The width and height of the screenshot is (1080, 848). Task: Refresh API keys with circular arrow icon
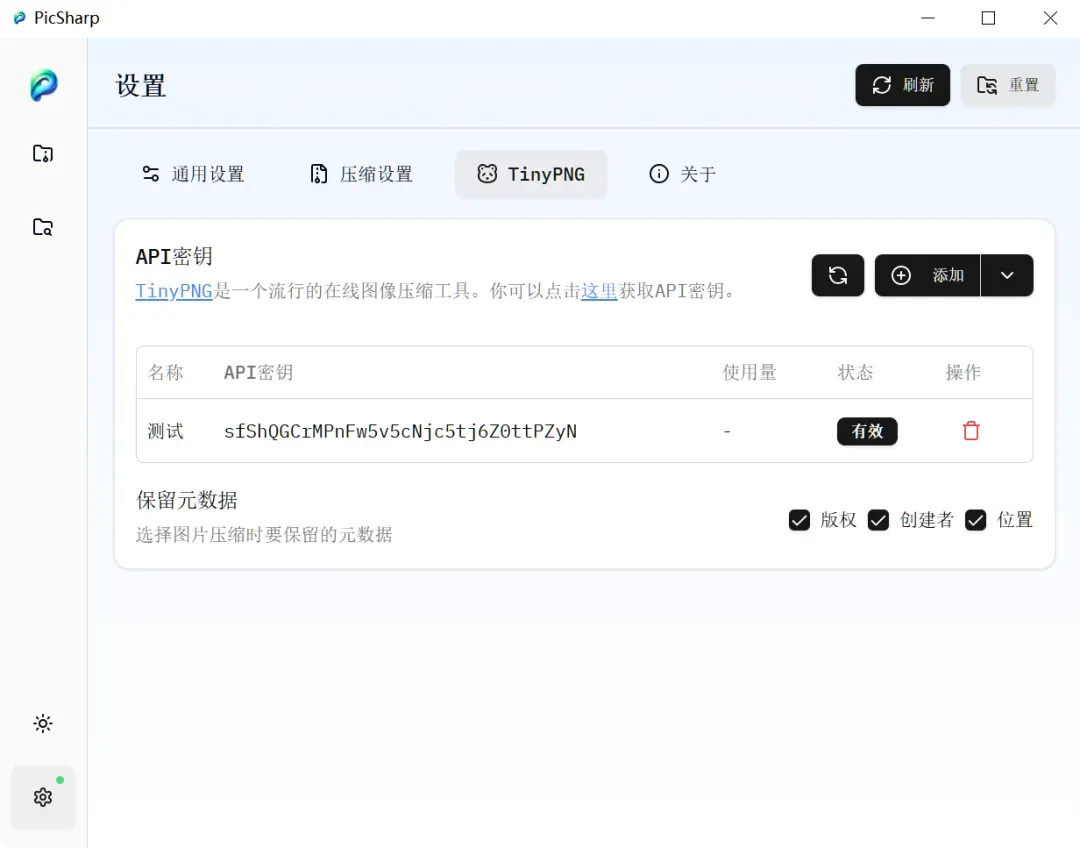[838, 276]
